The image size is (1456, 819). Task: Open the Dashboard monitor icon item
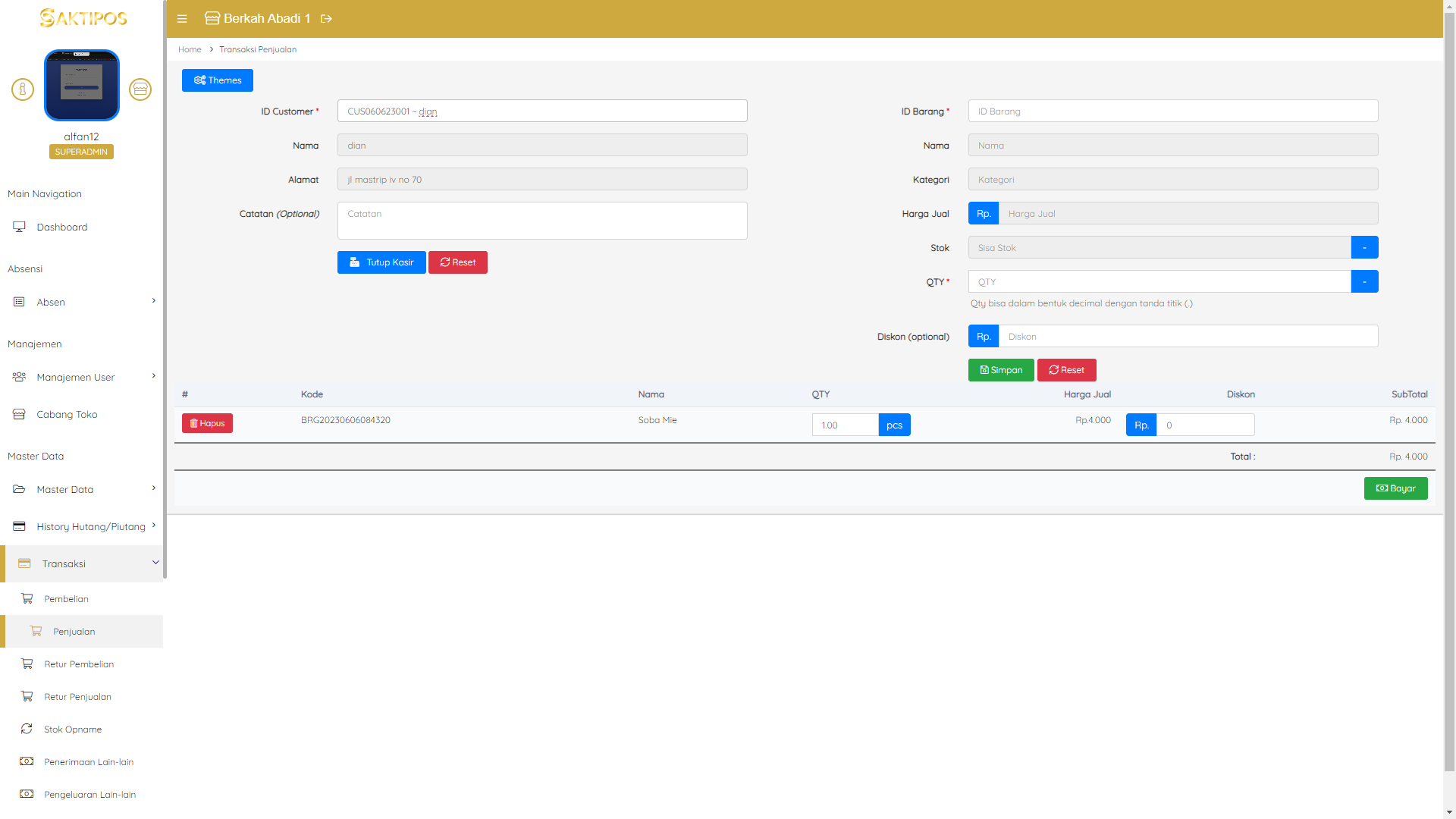tap(62, 227)
